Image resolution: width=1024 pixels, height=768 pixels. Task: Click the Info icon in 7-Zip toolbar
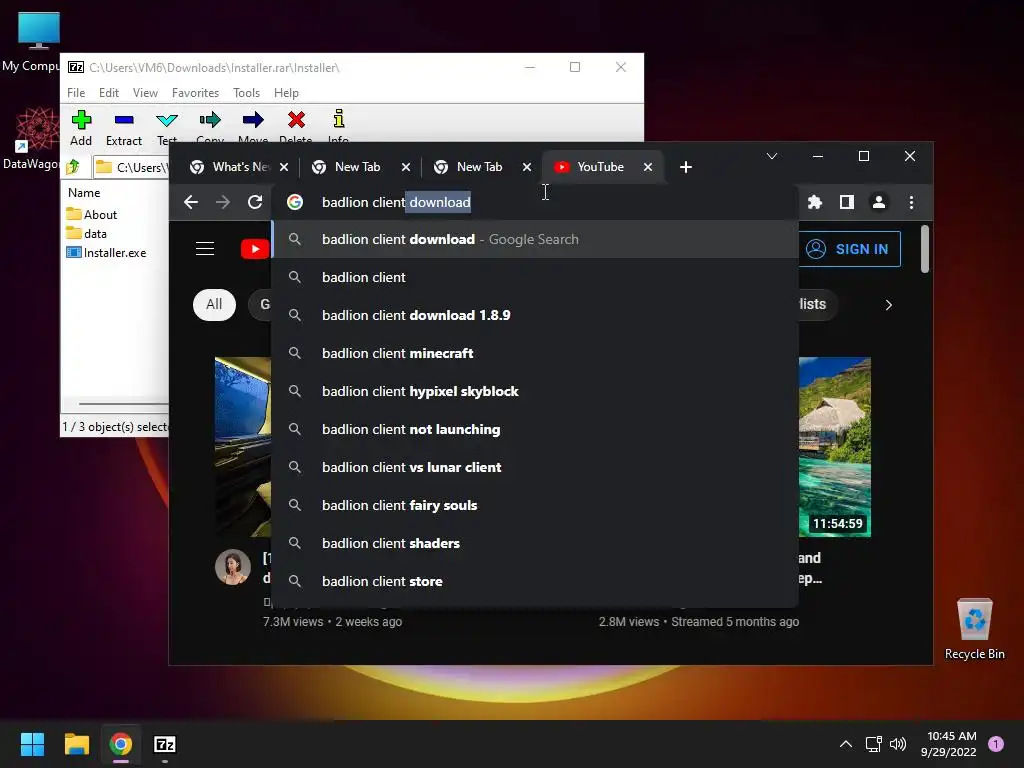coord(338,119)
